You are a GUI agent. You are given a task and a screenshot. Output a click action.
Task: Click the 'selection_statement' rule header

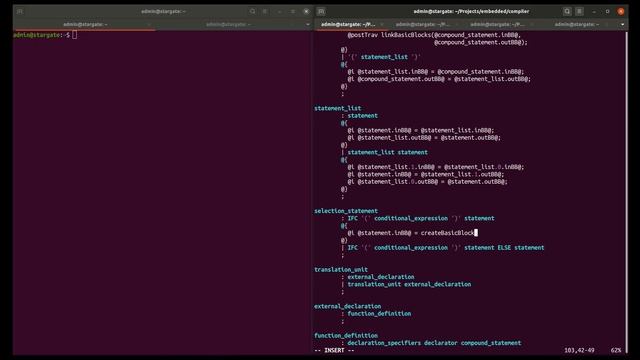[346, 211]
